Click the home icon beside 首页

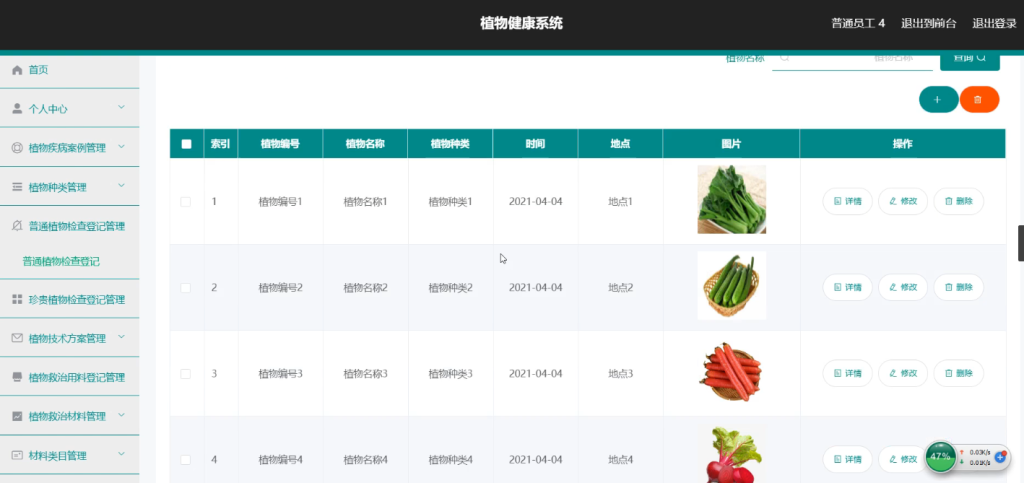point(17,70)
